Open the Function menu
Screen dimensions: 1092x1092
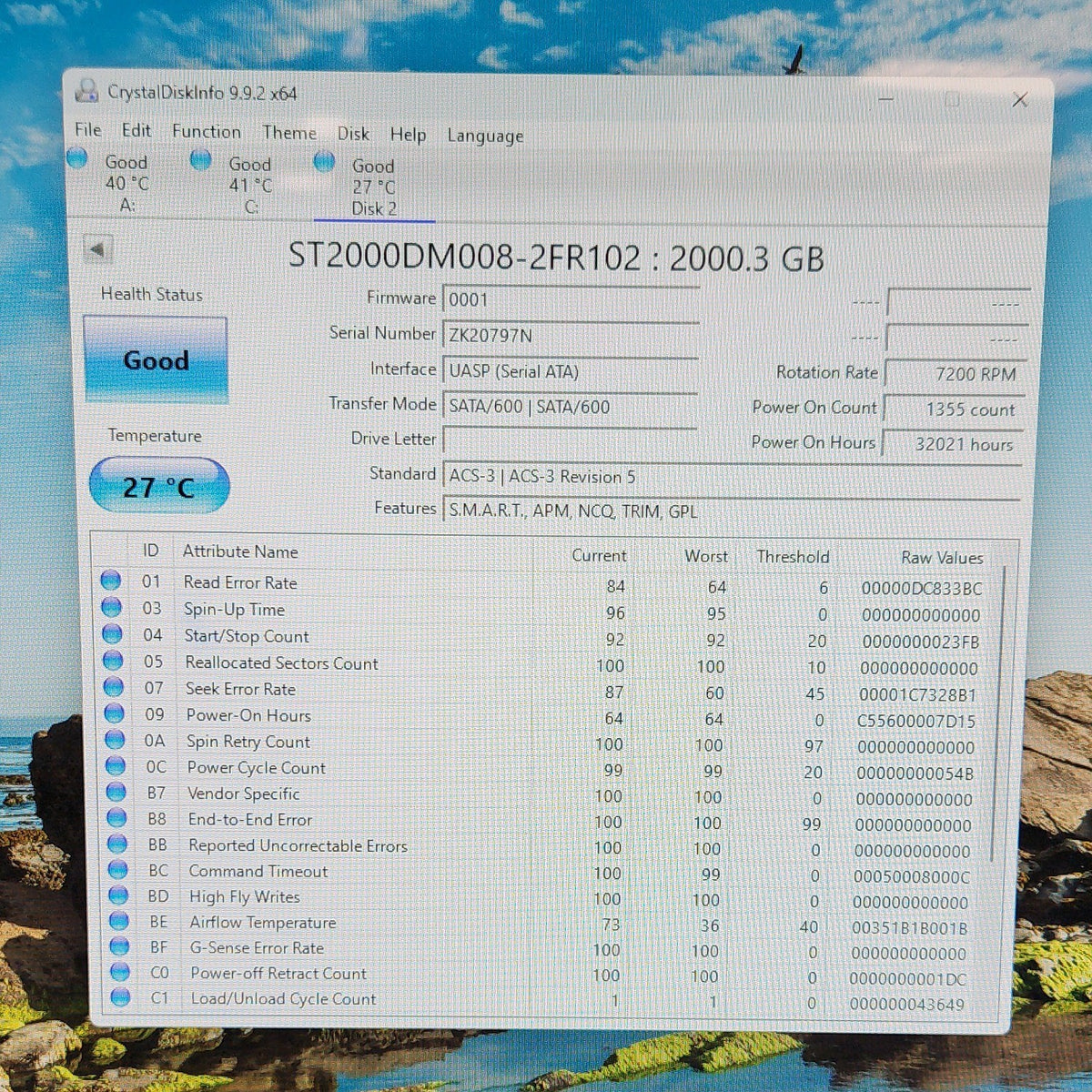[207, 132]
